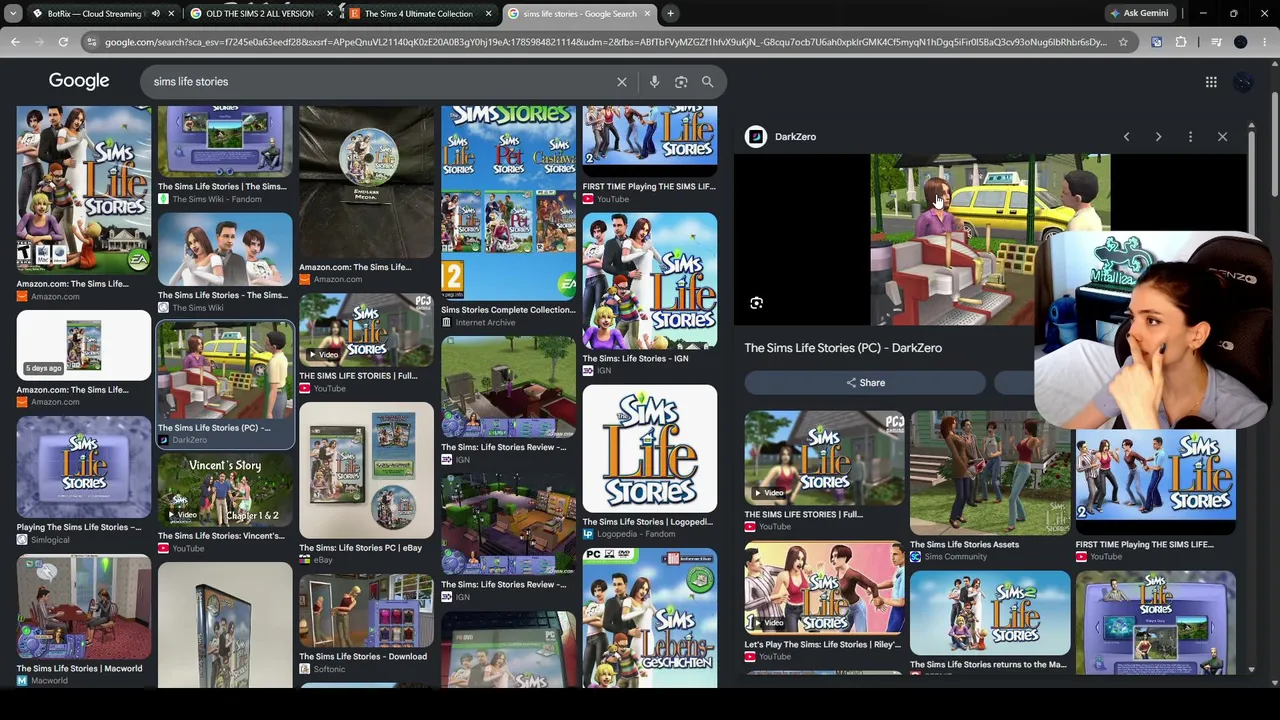The width and height of the screenshot is (1280, 720).
Task: Mute the BotRix tab audio
Action: pyautogui.click(x=155, y=14)
